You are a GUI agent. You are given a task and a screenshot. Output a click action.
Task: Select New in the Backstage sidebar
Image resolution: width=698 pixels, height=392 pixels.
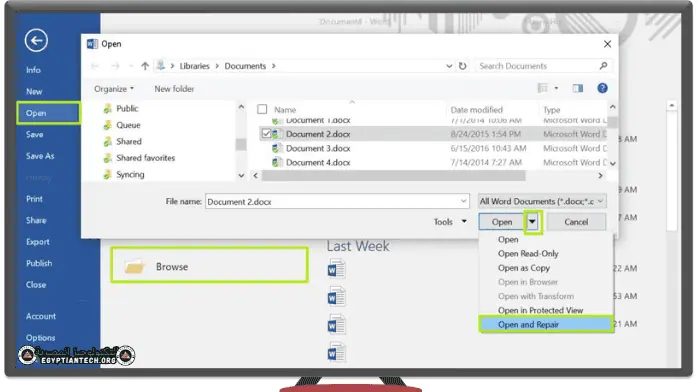pos(34,92)
